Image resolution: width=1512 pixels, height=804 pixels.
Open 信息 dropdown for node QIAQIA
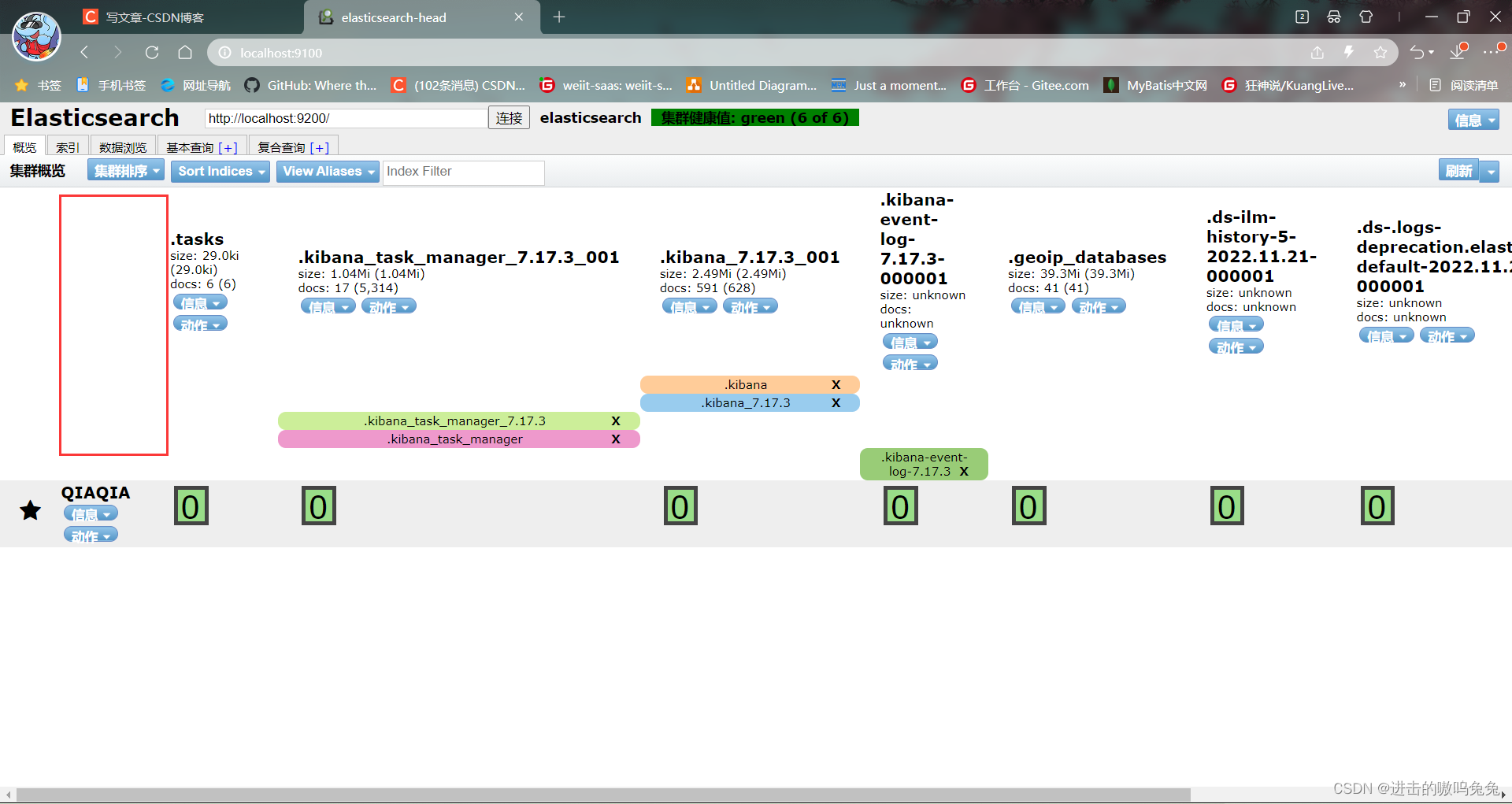coord(91,513)
